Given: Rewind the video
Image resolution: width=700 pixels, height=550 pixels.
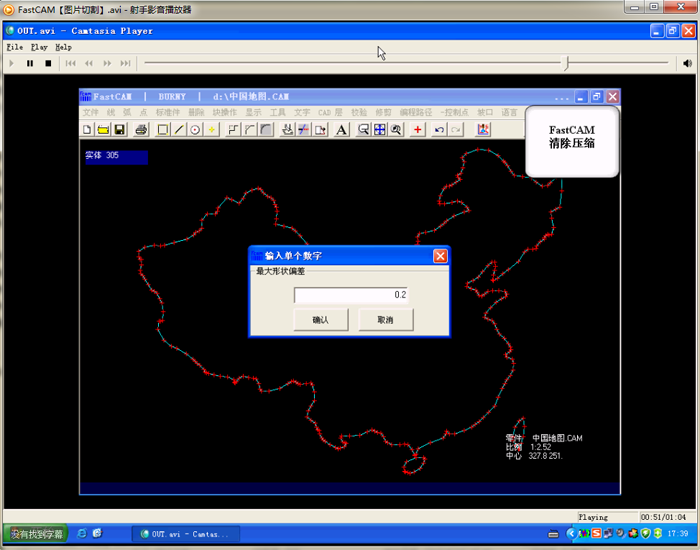Looking at the screenshot, I should click(x=89, y=63).
